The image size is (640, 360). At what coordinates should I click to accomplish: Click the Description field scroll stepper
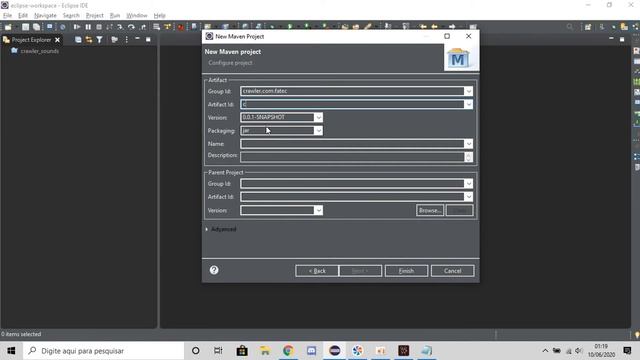pyautogui.click(x=469, y=157)
